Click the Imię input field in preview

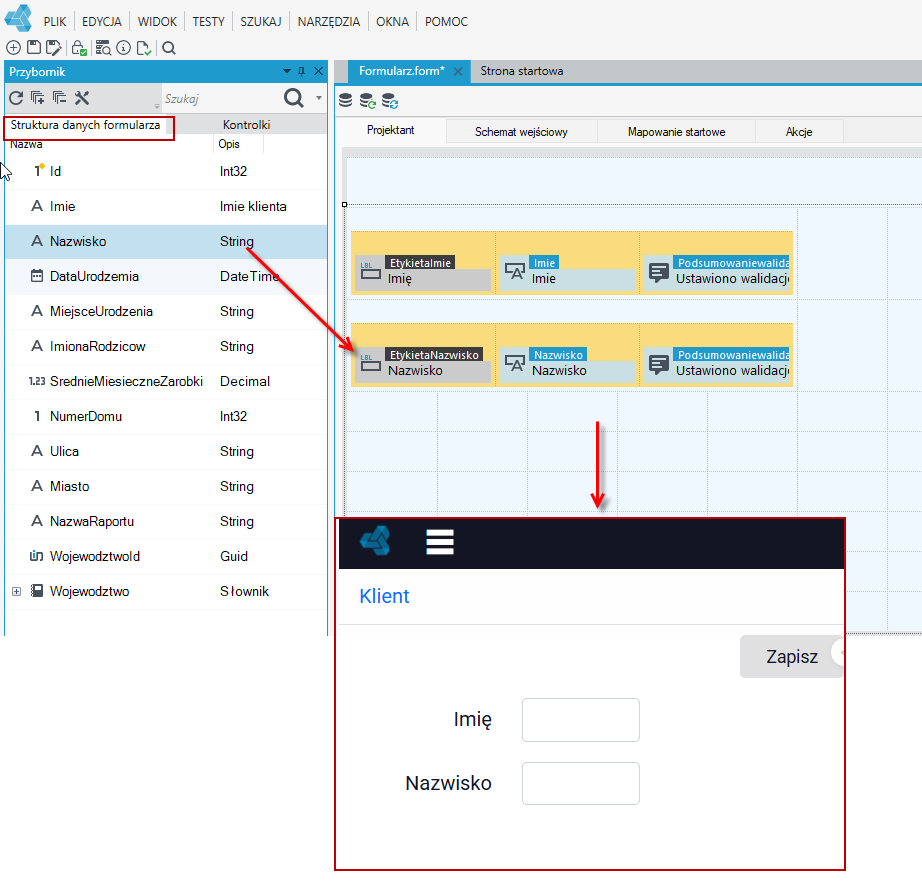click(x=581, y=720)
